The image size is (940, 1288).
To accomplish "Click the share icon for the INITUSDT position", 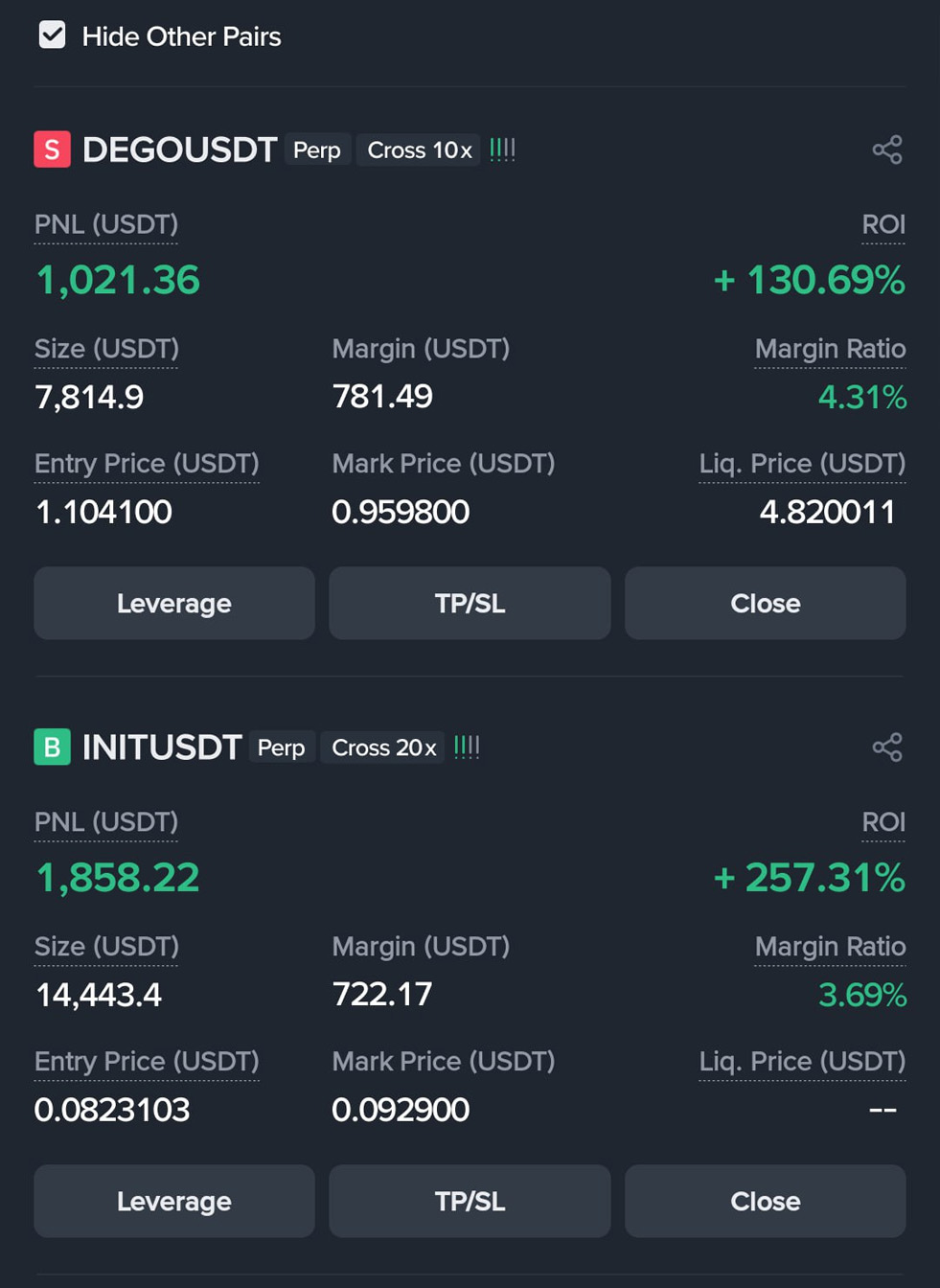I will click(x=886, y=747).
